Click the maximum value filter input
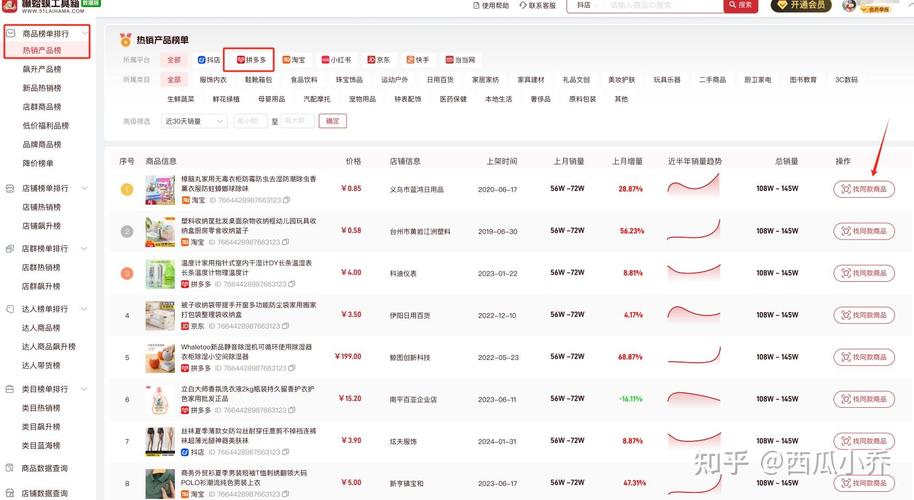The height and width of the screenshot is (500, 914). 298,121
